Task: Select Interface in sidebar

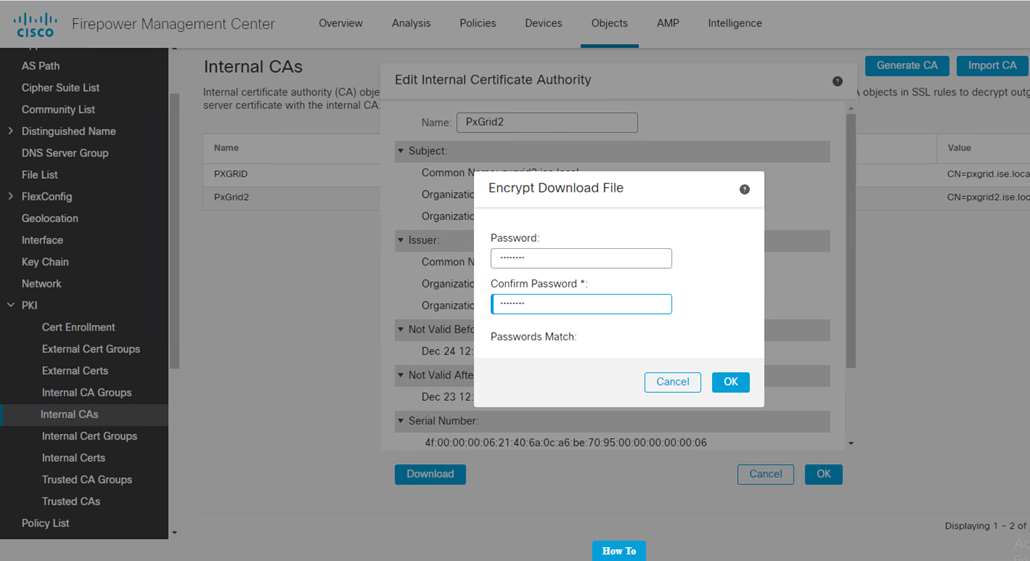Action: click(42, 240)
